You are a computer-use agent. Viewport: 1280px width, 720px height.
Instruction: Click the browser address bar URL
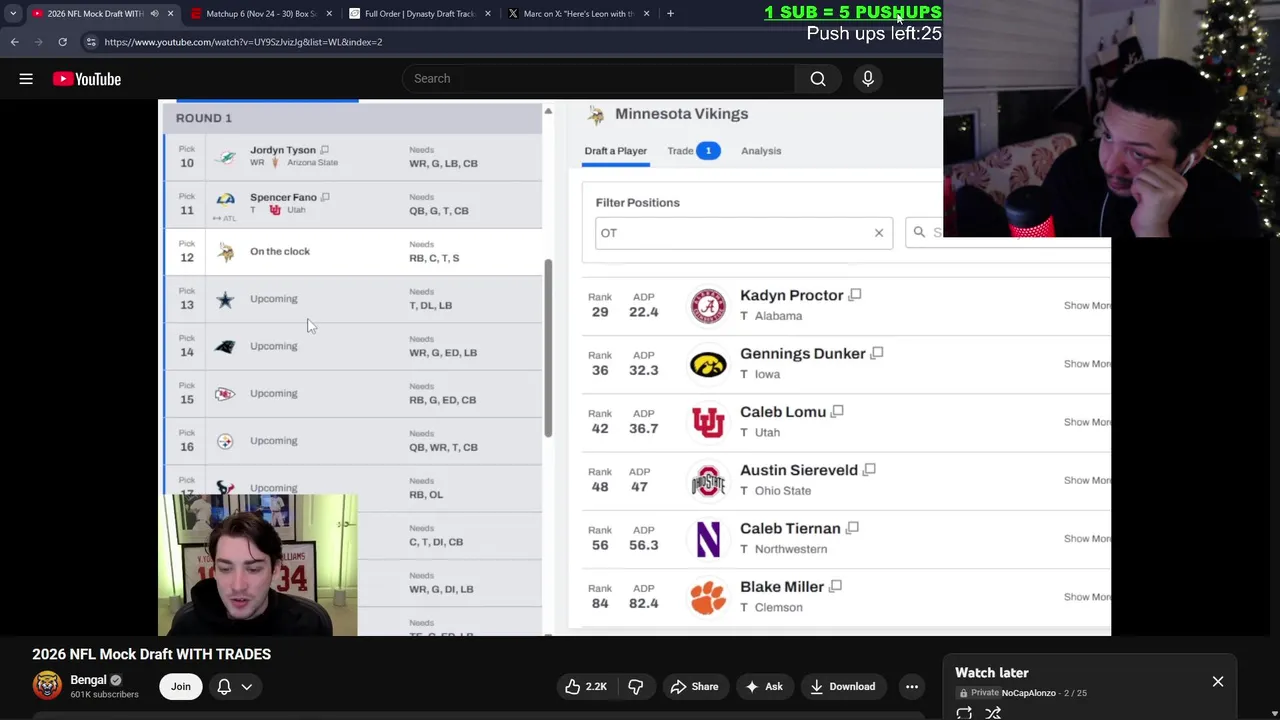pos(243,42)
